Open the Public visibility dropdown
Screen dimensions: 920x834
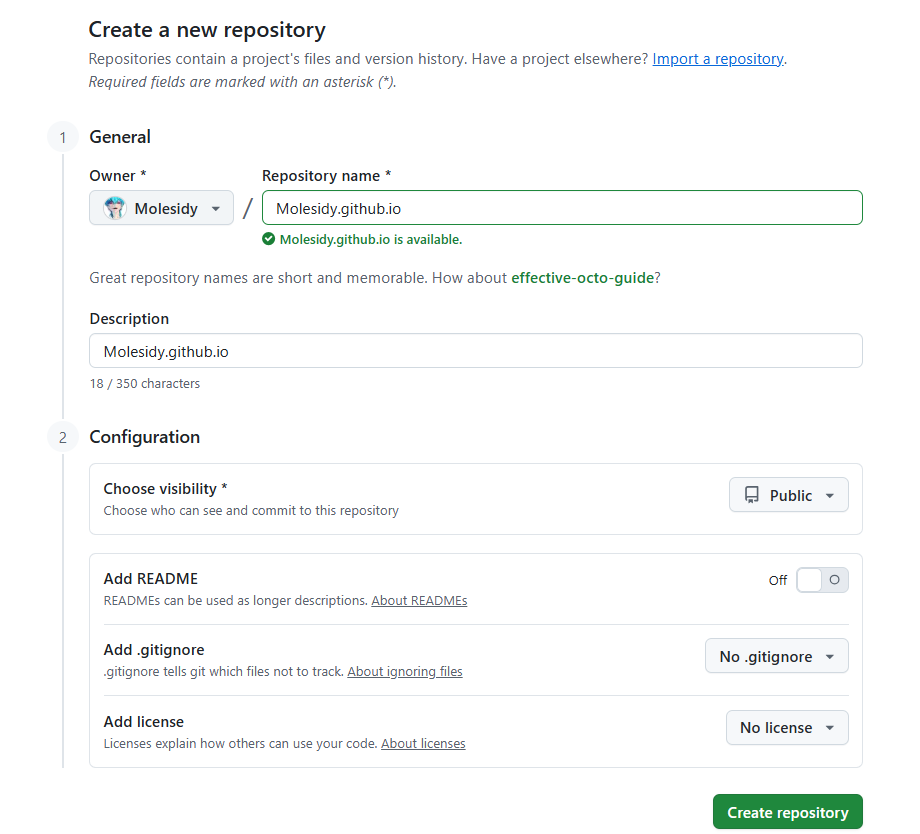pyautogui.click(x=789, y=494)
